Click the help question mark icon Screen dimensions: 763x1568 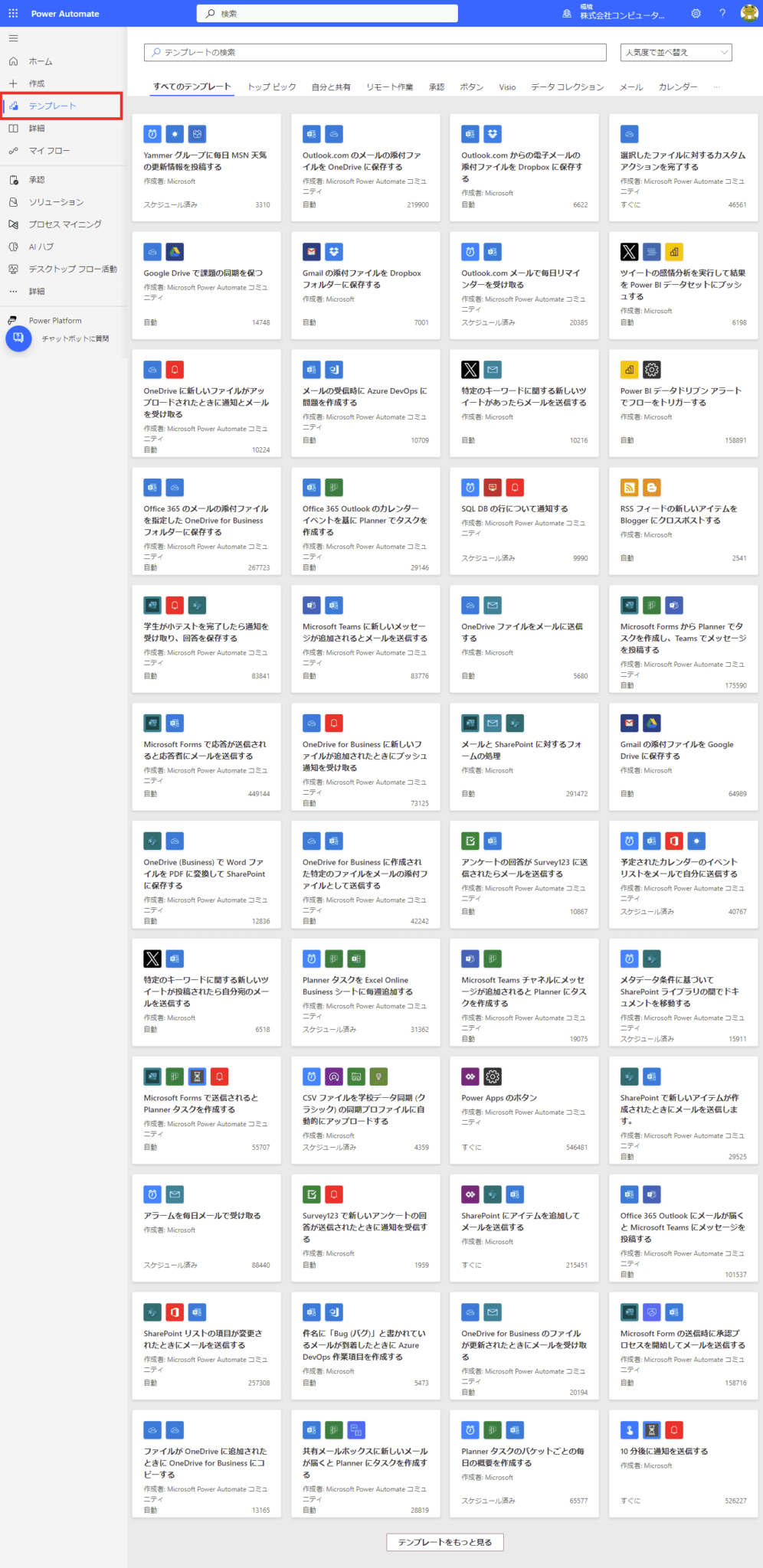coord(722,13)
